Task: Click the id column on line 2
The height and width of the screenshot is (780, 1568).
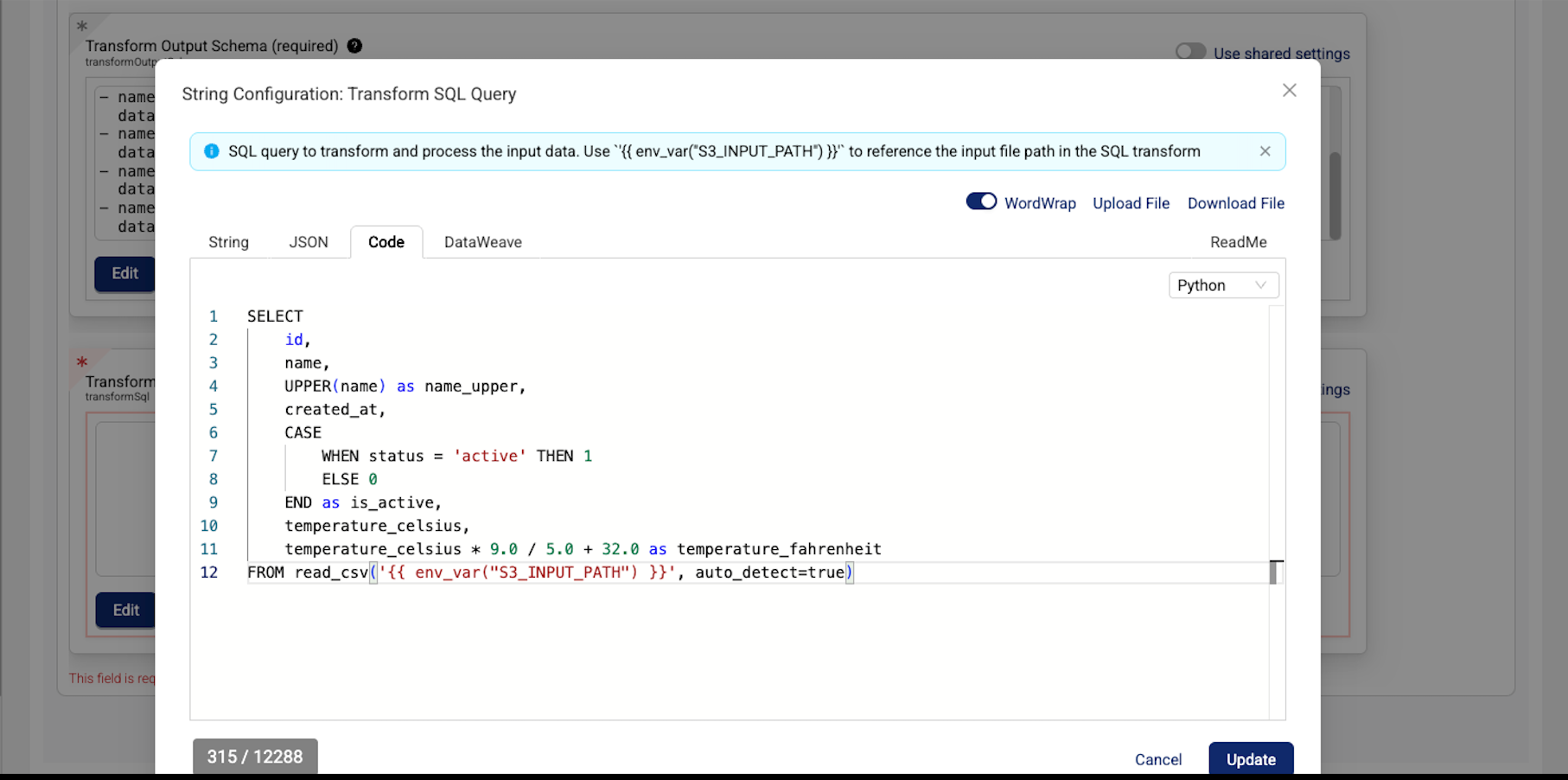Action: tap(294, 340)
